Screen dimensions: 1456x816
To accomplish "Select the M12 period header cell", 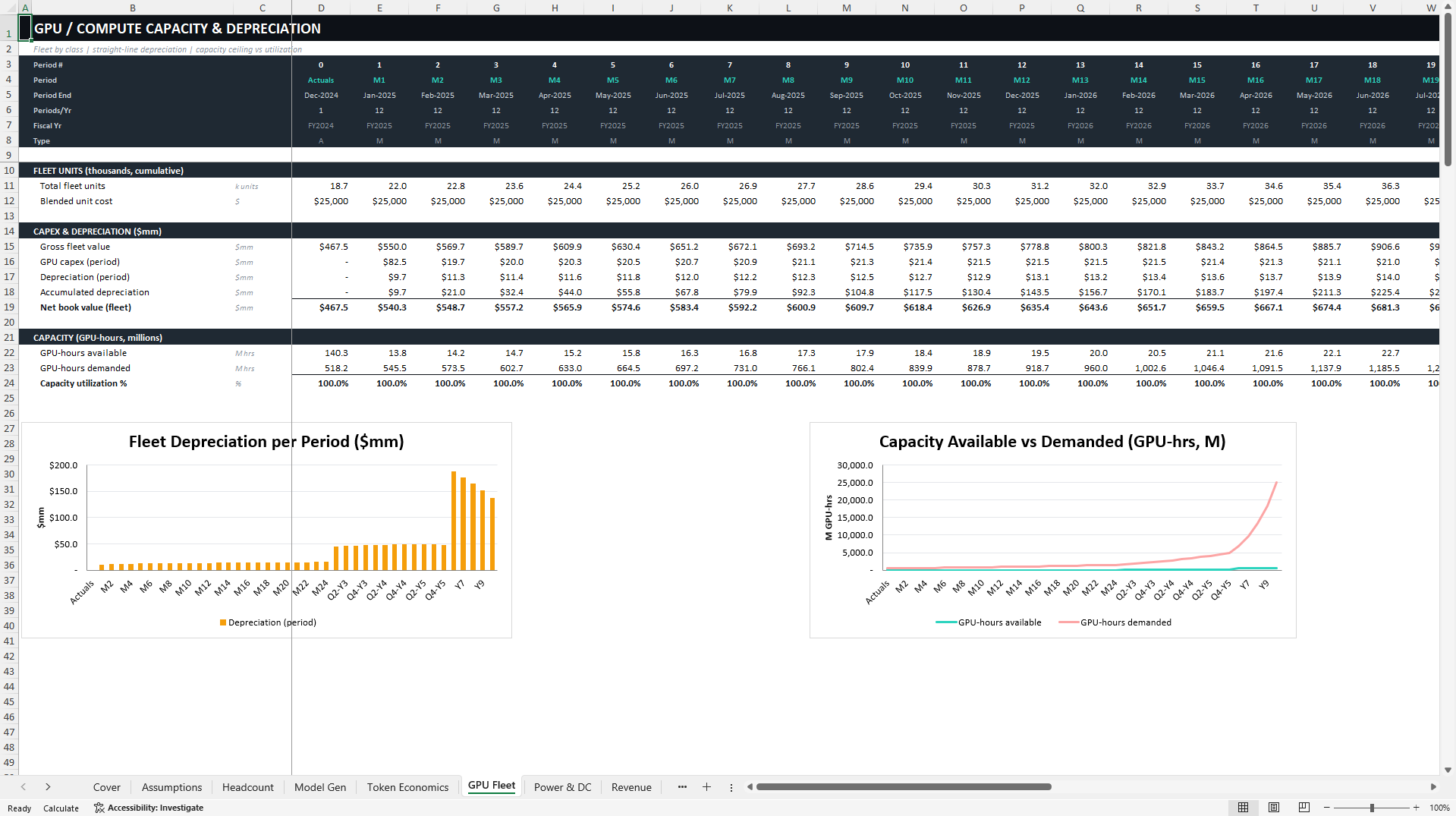I will point(1022,80).
